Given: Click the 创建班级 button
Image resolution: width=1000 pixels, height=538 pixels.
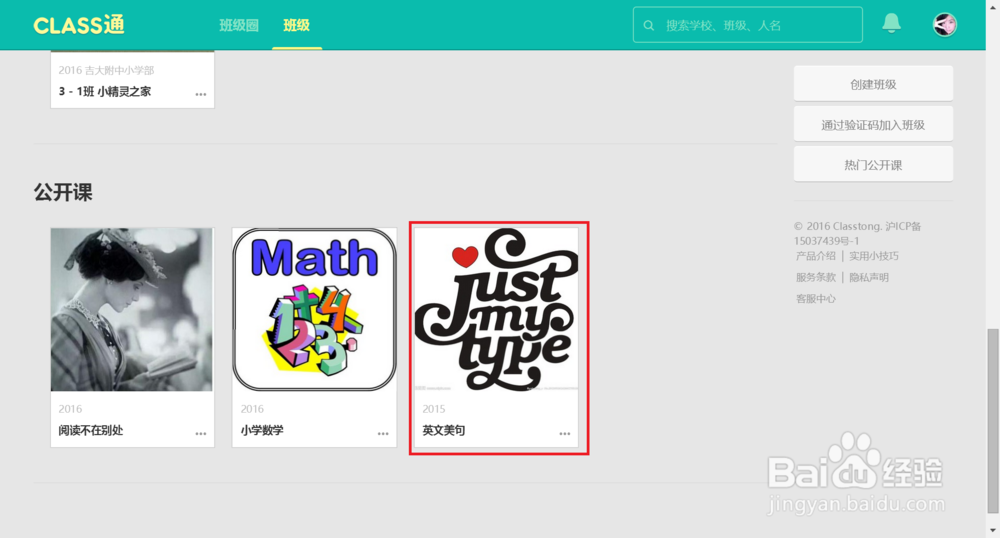Looking at the screenshot, I should (x=873, y=84).
